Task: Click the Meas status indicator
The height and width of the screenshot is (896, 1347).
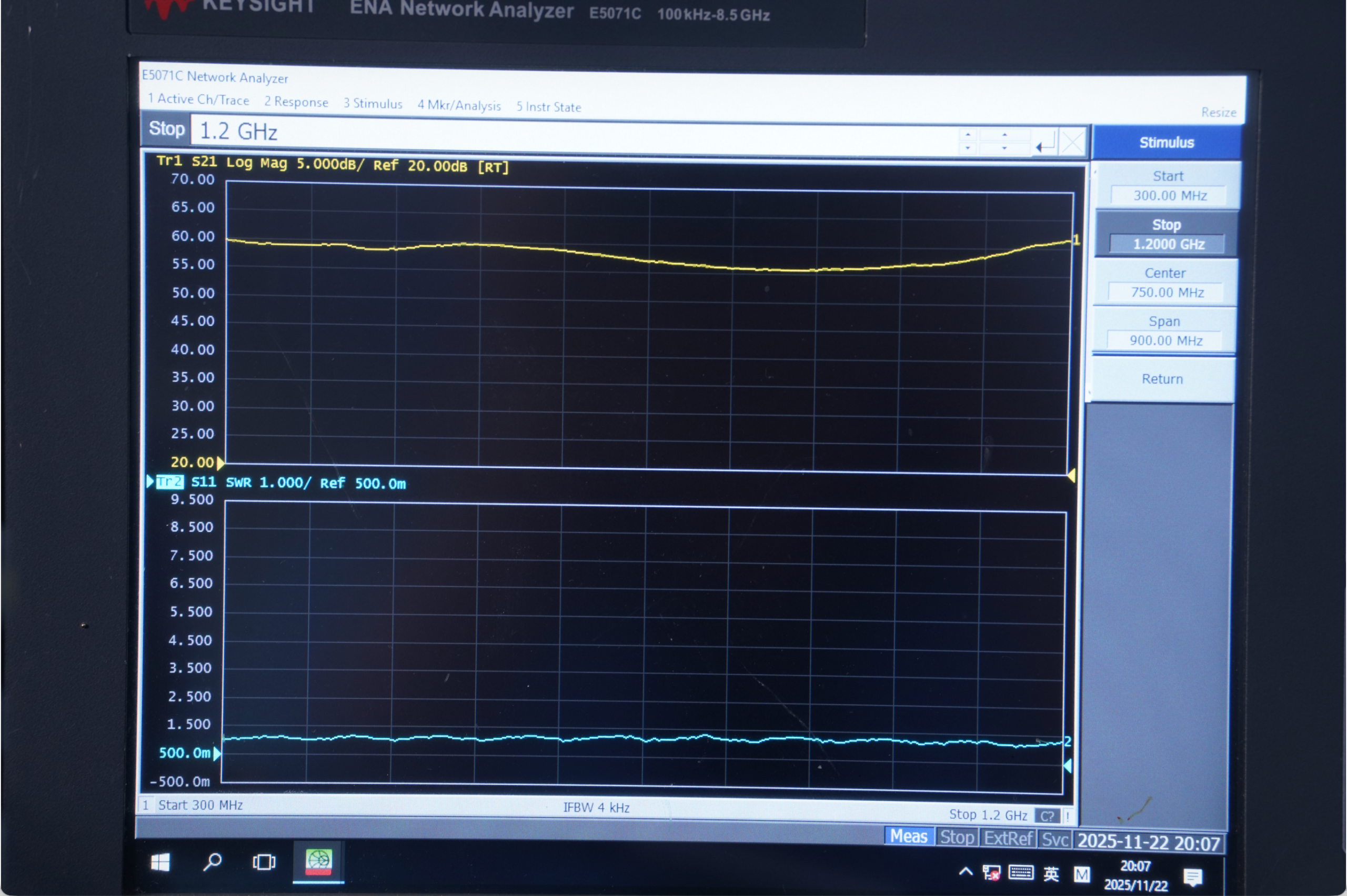Action: click(909, 837)
